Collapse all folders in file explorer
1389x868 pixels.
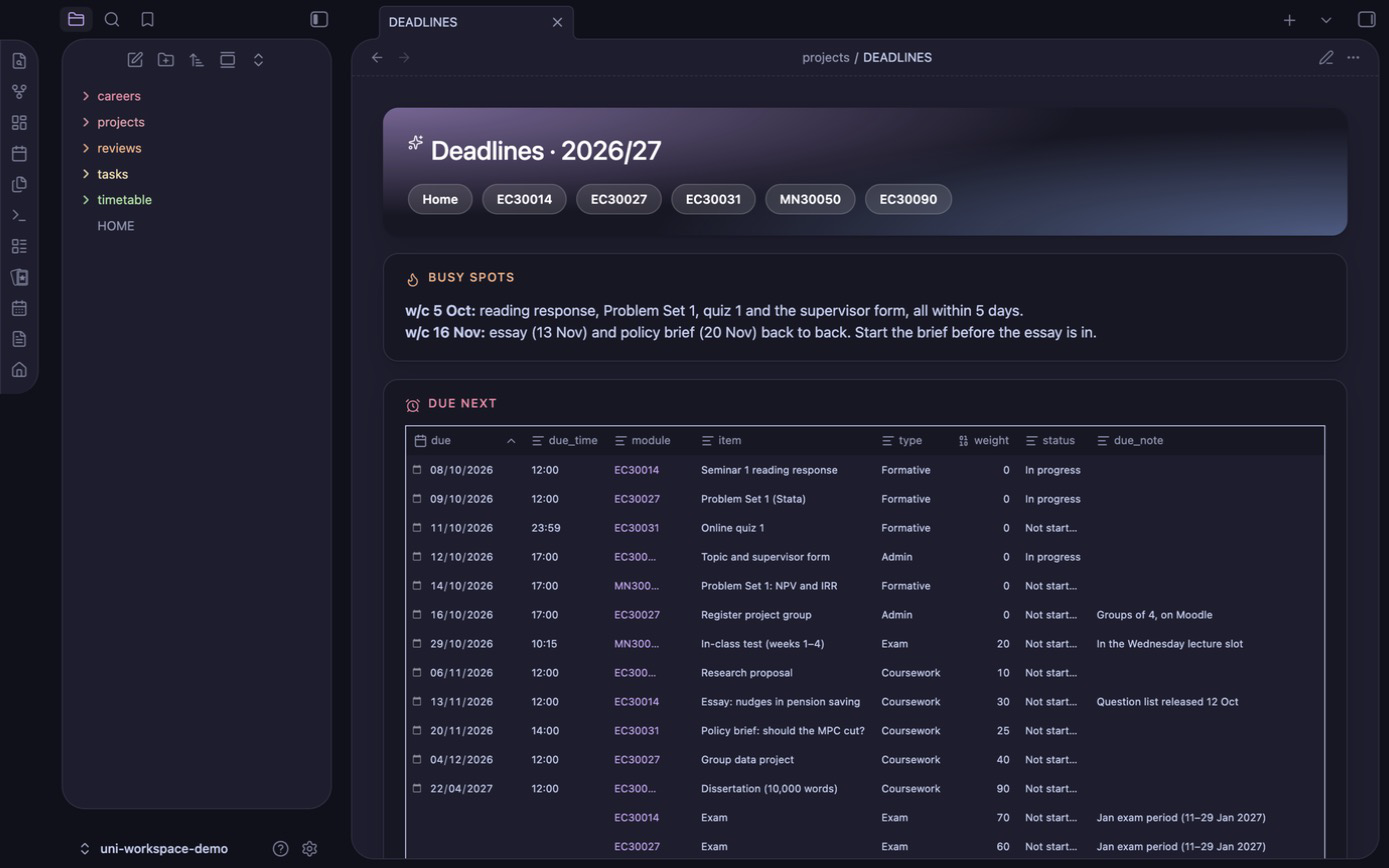point(258,60)
